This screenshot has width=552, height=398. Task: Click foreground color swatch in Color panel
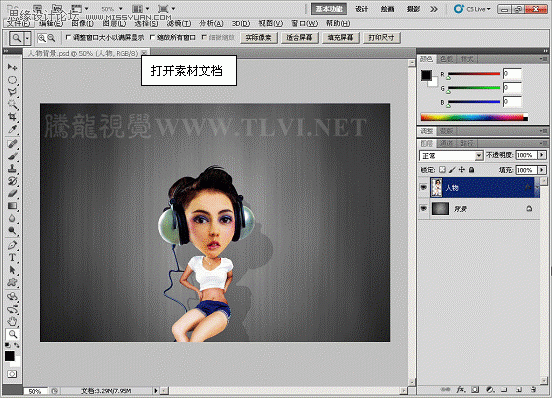[426, 75]
